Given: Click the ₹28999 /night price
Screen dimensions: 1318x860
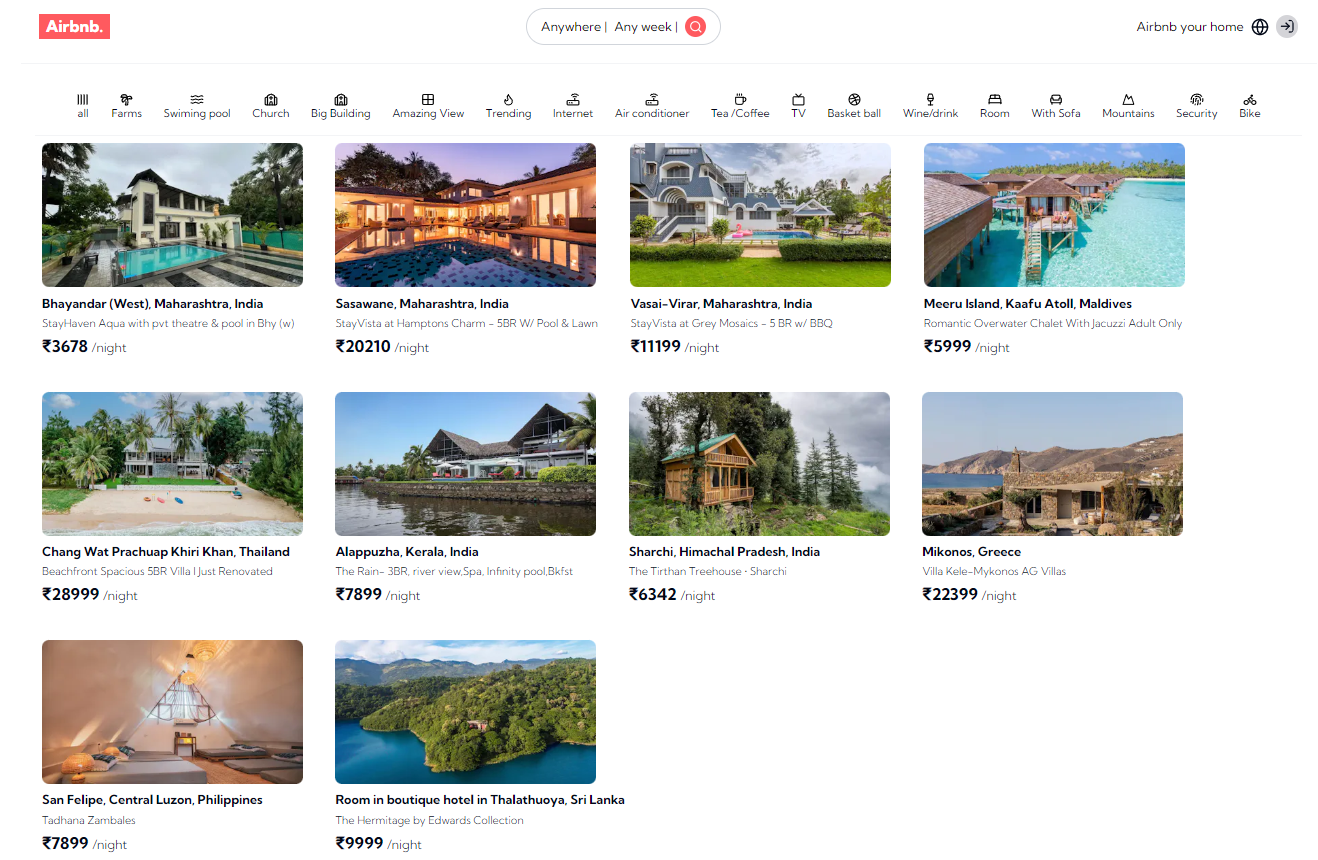Looking at the screenshot, I should pyautogui.click(x=90, y=595).
